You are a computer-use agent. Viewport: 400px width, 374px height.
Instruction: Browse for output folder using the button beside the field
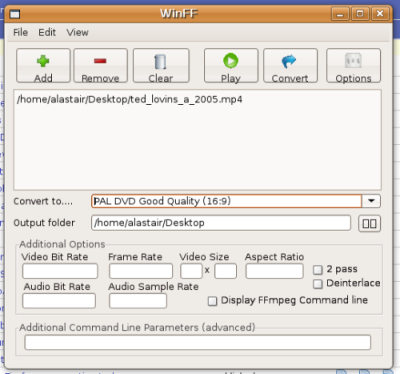369,223
